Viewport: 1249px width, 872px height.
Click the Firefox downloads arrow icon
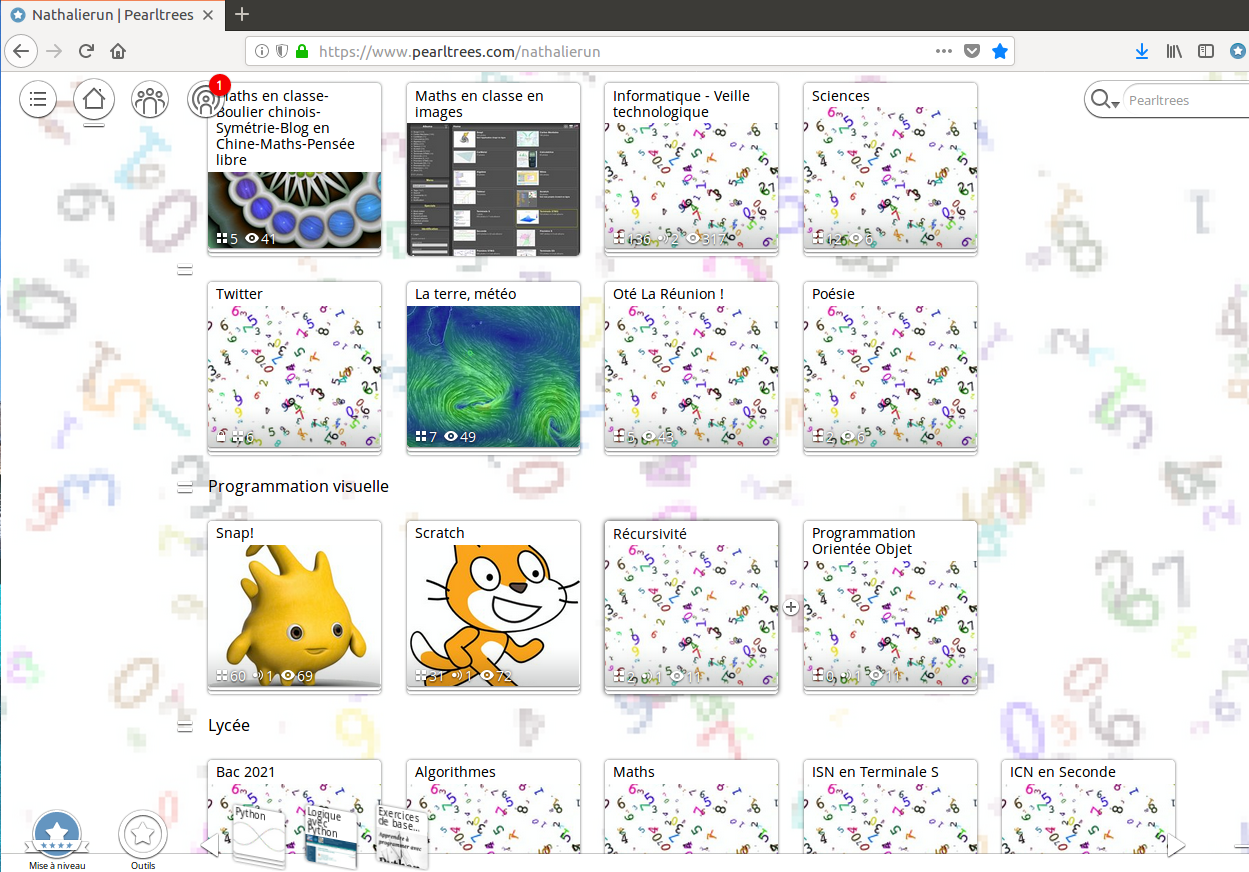(1142, 51)
